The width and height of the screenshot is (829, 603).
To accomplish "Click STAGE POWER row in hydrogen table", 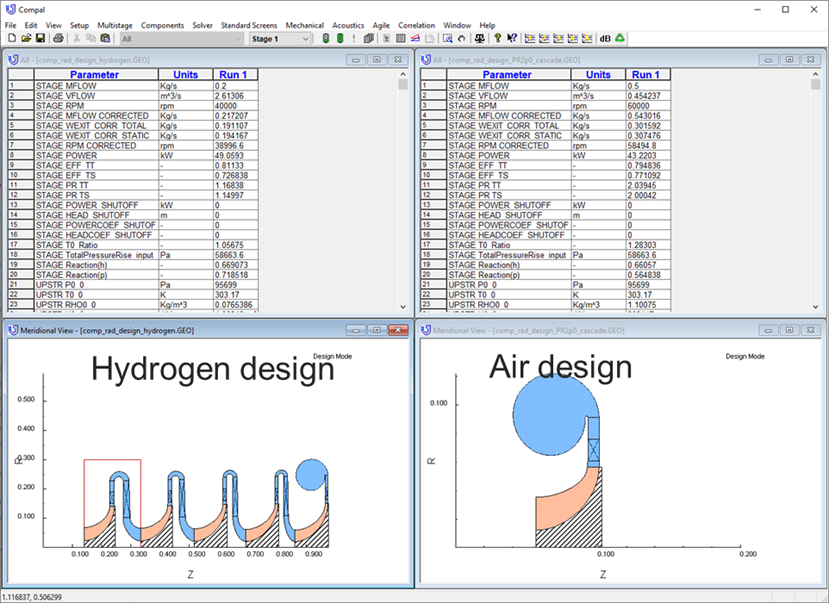I will pos(91,155).
